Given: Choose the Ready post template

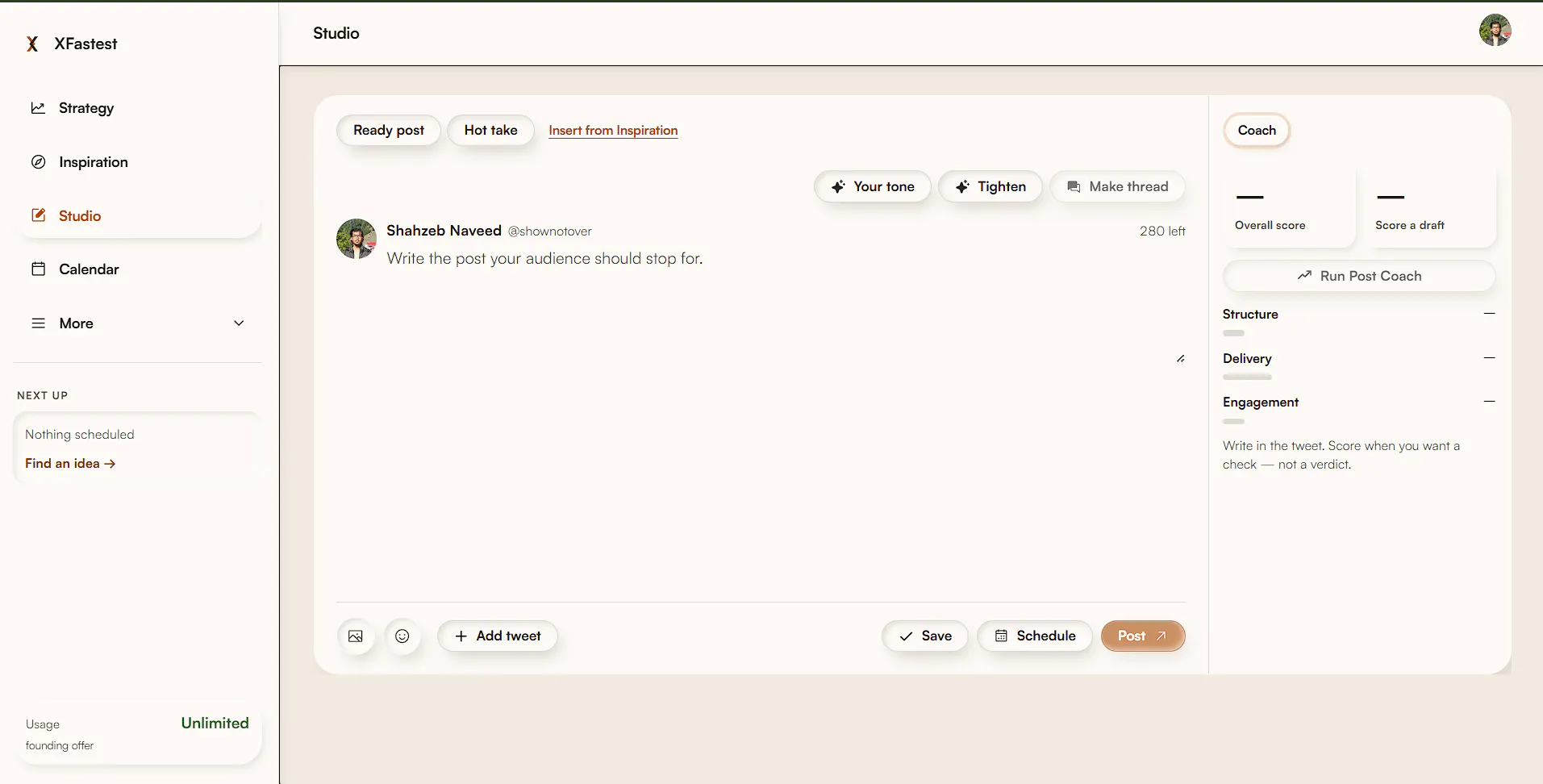Looking at the screenshot, I should pos(389,131).
